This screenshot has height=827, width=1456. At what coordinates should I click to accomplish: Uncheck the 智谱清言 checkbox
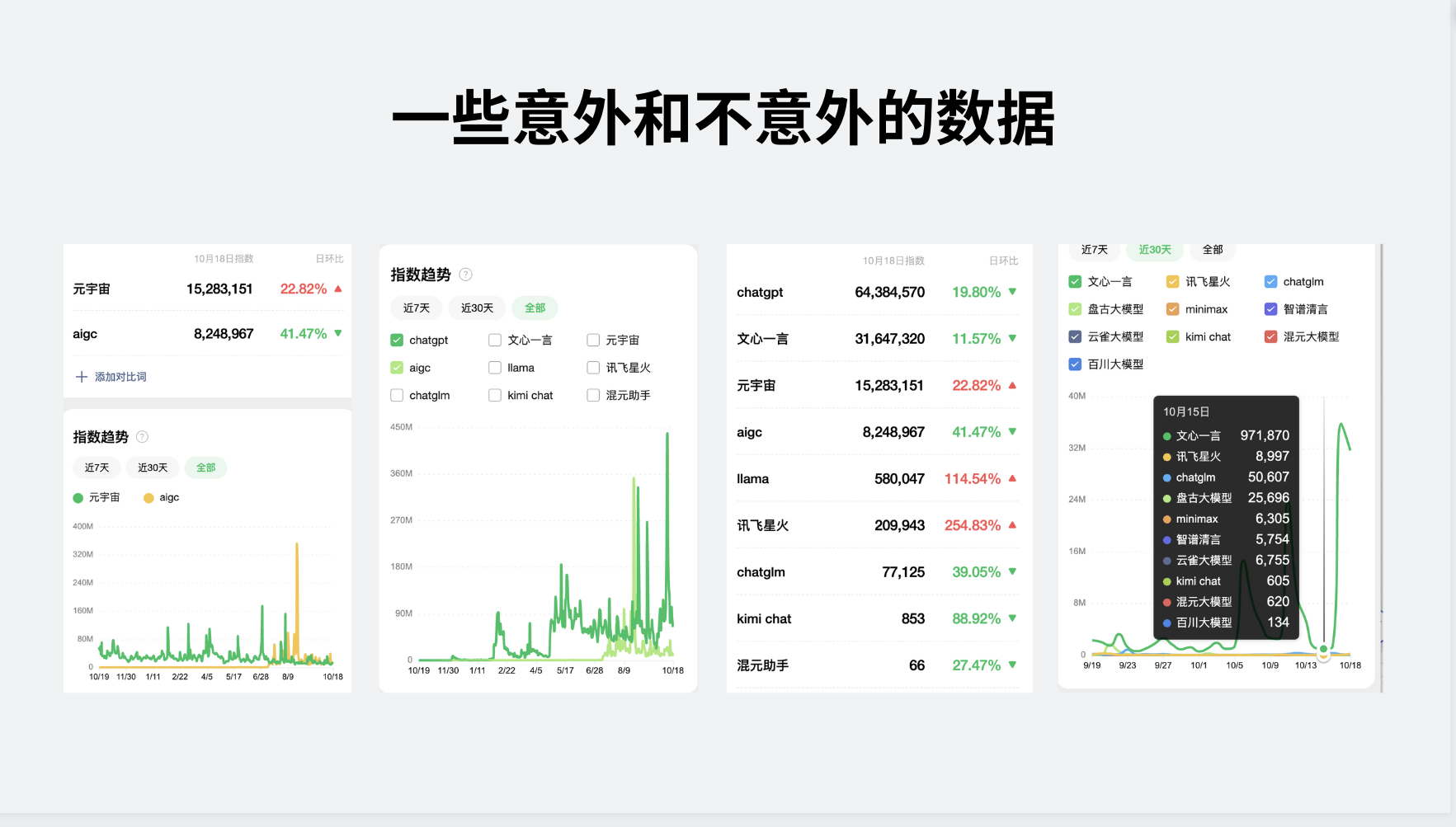pos(1270,309)
